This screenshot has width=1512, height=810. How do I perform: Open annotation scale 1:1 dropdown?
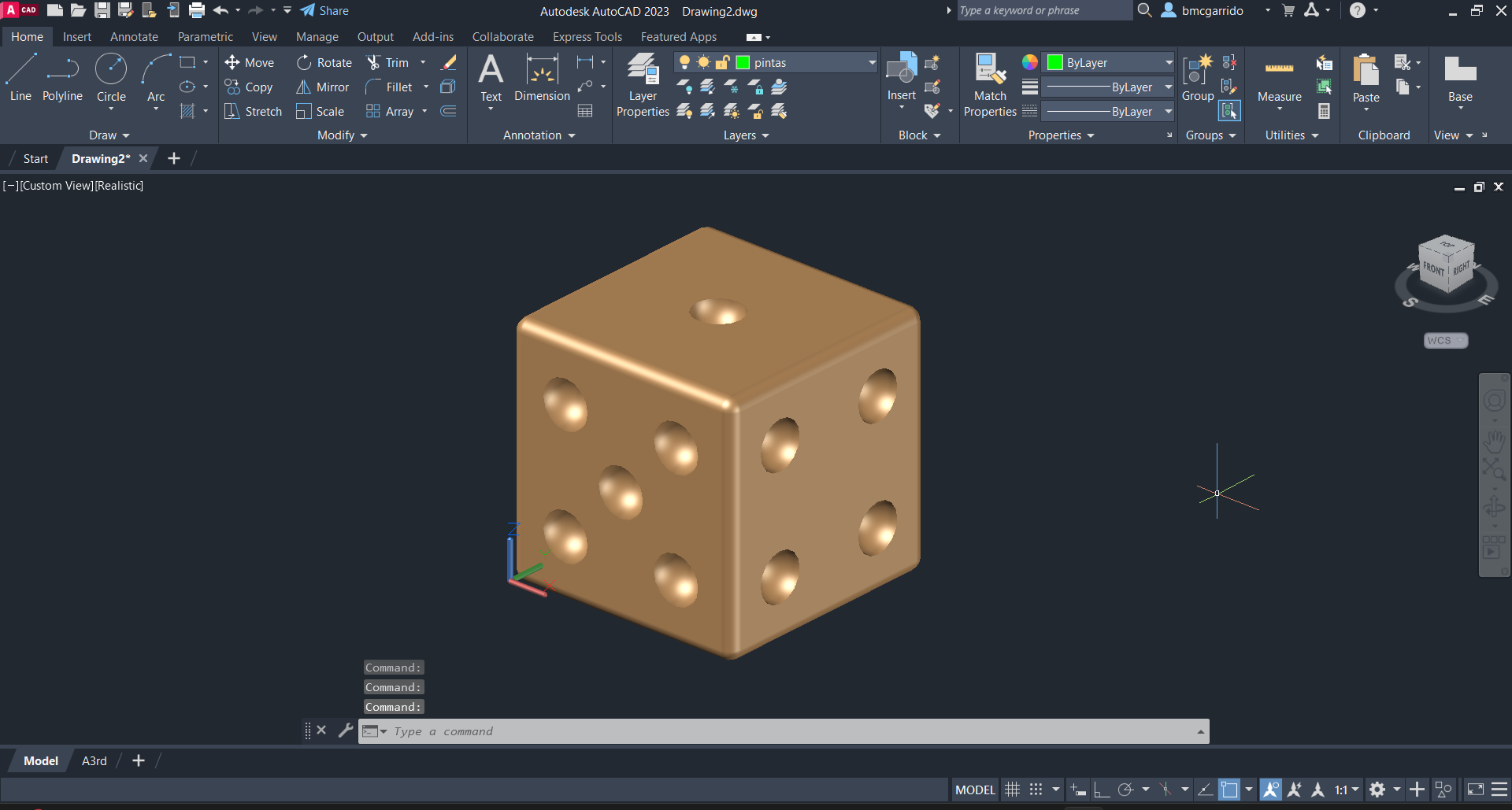[x=1347, y=790]
